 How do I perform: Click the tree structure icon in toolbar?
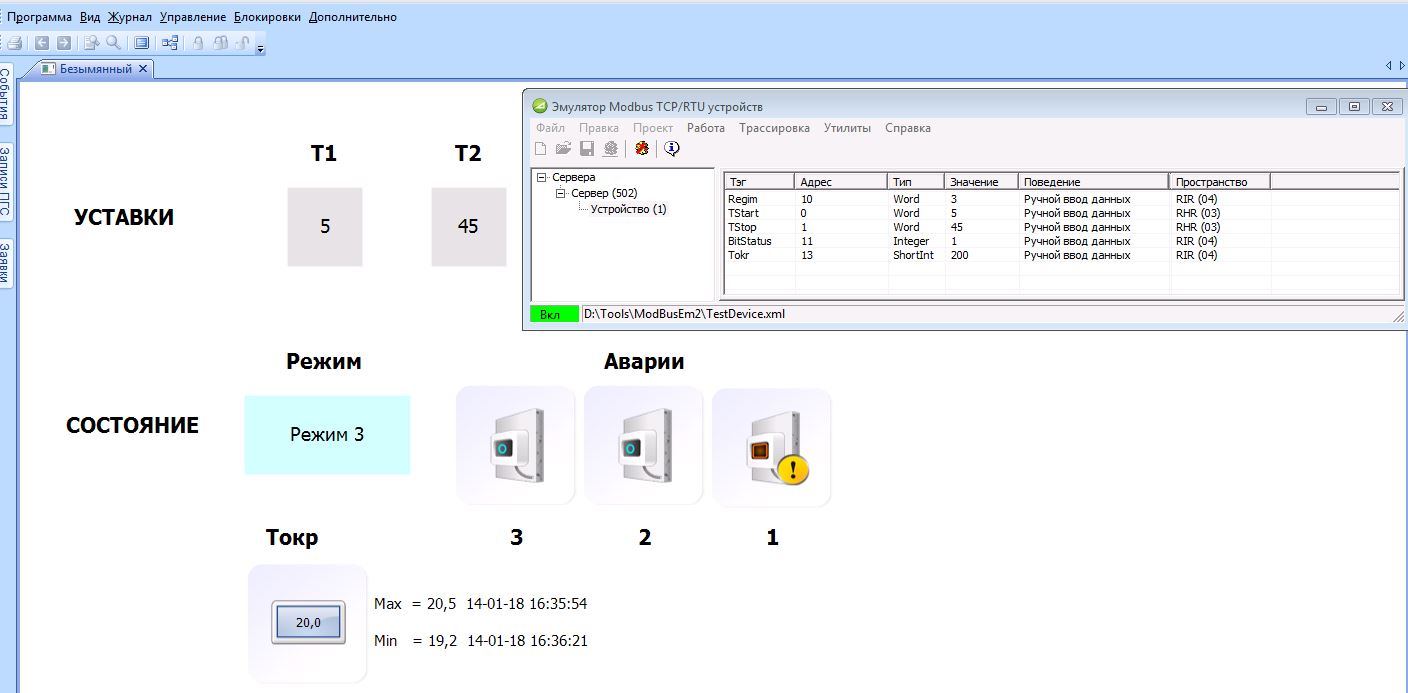[x=170, y=43]
